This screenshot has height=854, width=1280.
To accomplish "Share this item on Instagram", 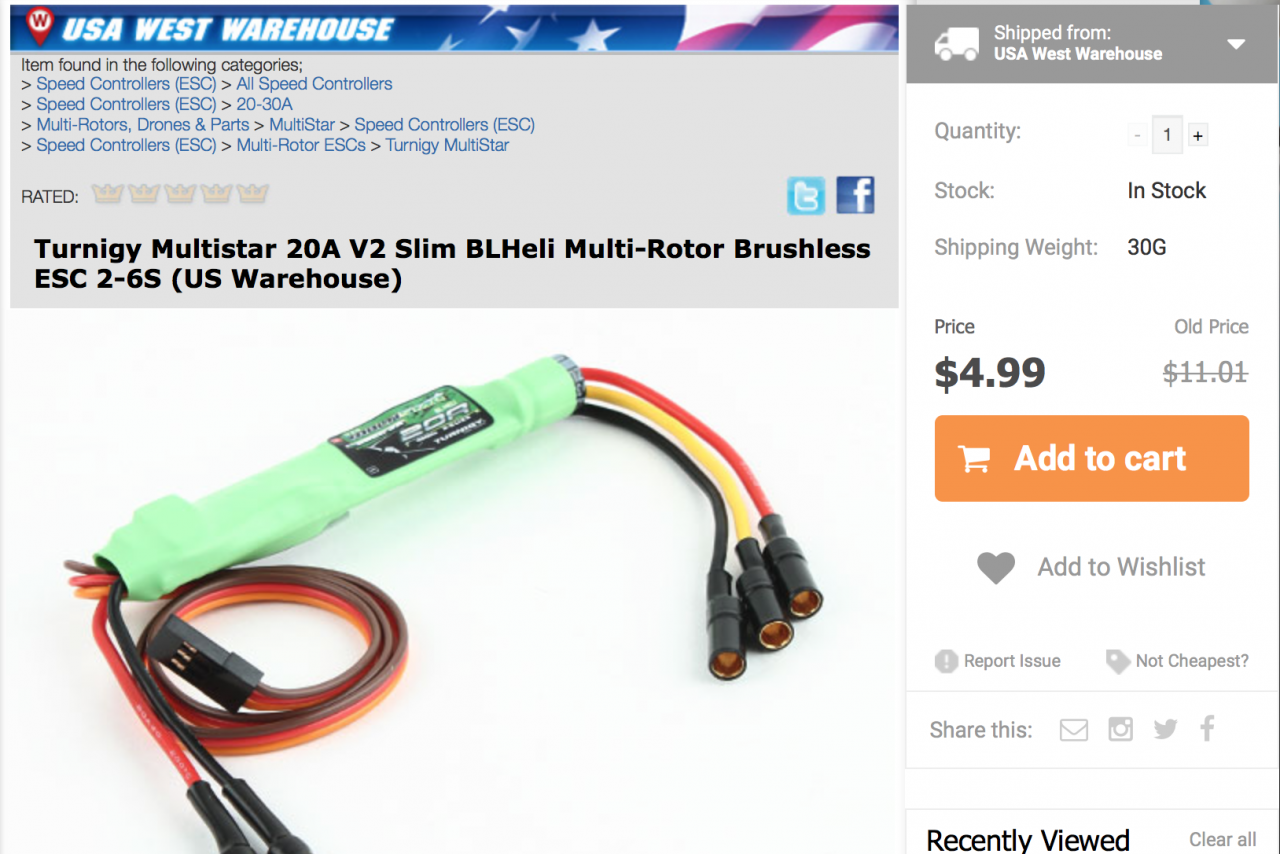I will (x=1121, y=729).
